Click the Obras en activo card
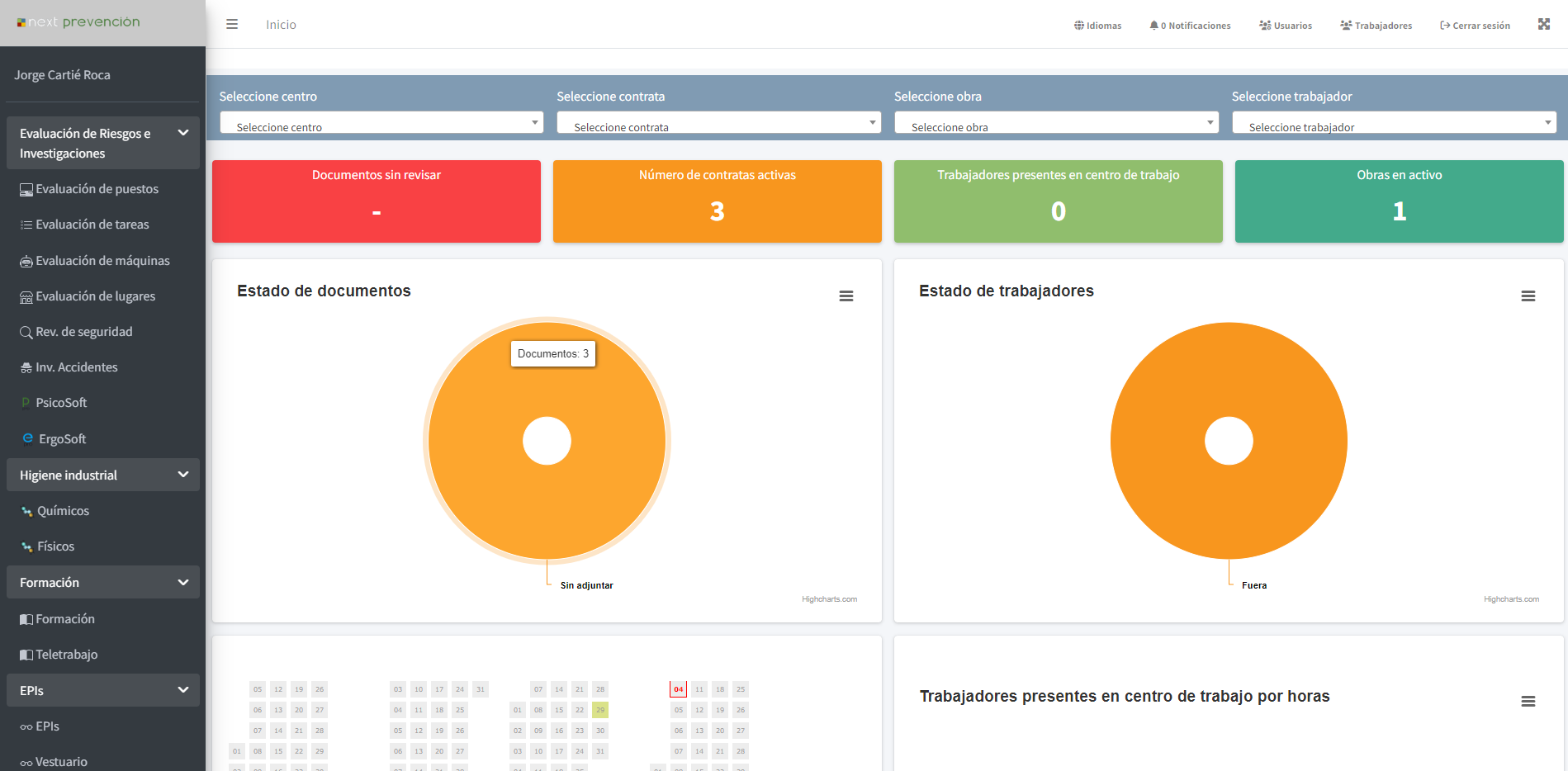Screen dimensions: 1568x771 [x=1400, y=201]
